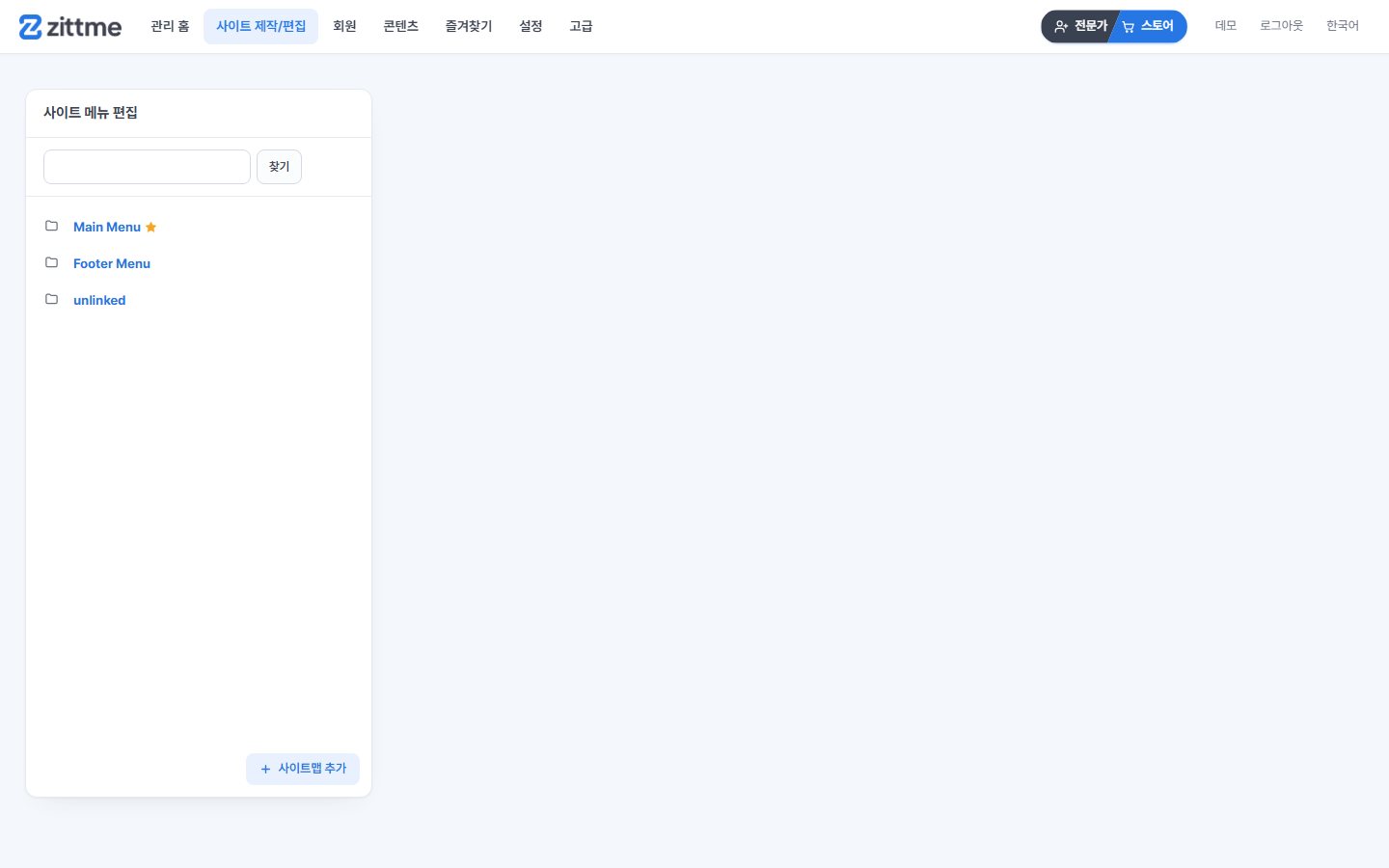This screenshot has height=868, width=1389.
Task: Select the 사이트 제작/편집 menu
Action: click(260, 27)
